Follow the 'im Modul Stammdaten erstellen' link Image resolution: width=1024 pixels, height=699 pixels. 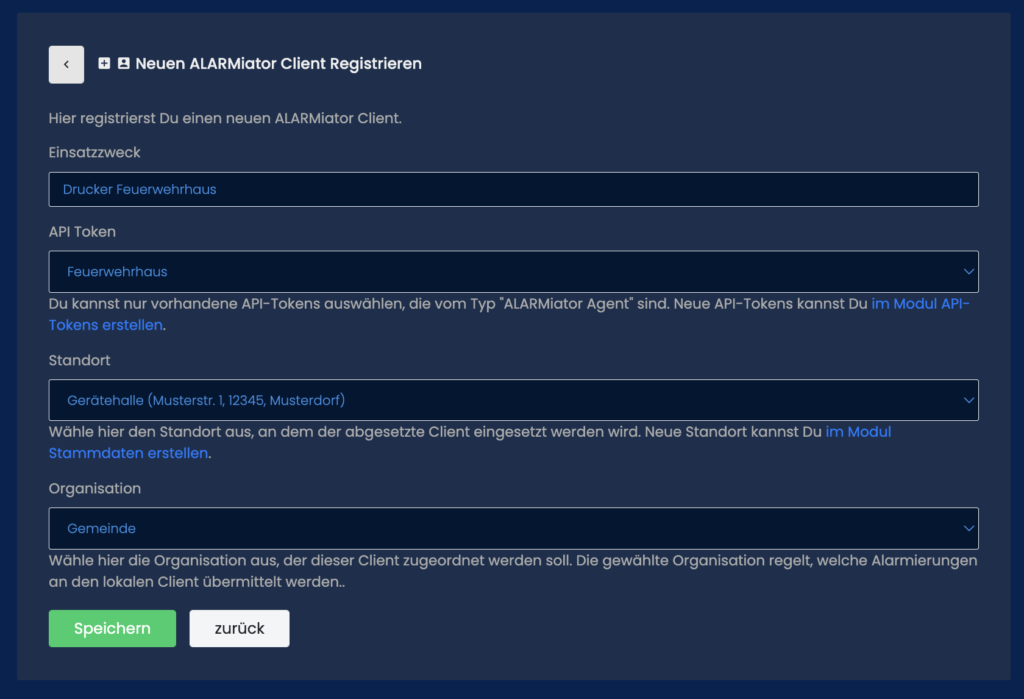pyautogui.click(x=857, y=432)
